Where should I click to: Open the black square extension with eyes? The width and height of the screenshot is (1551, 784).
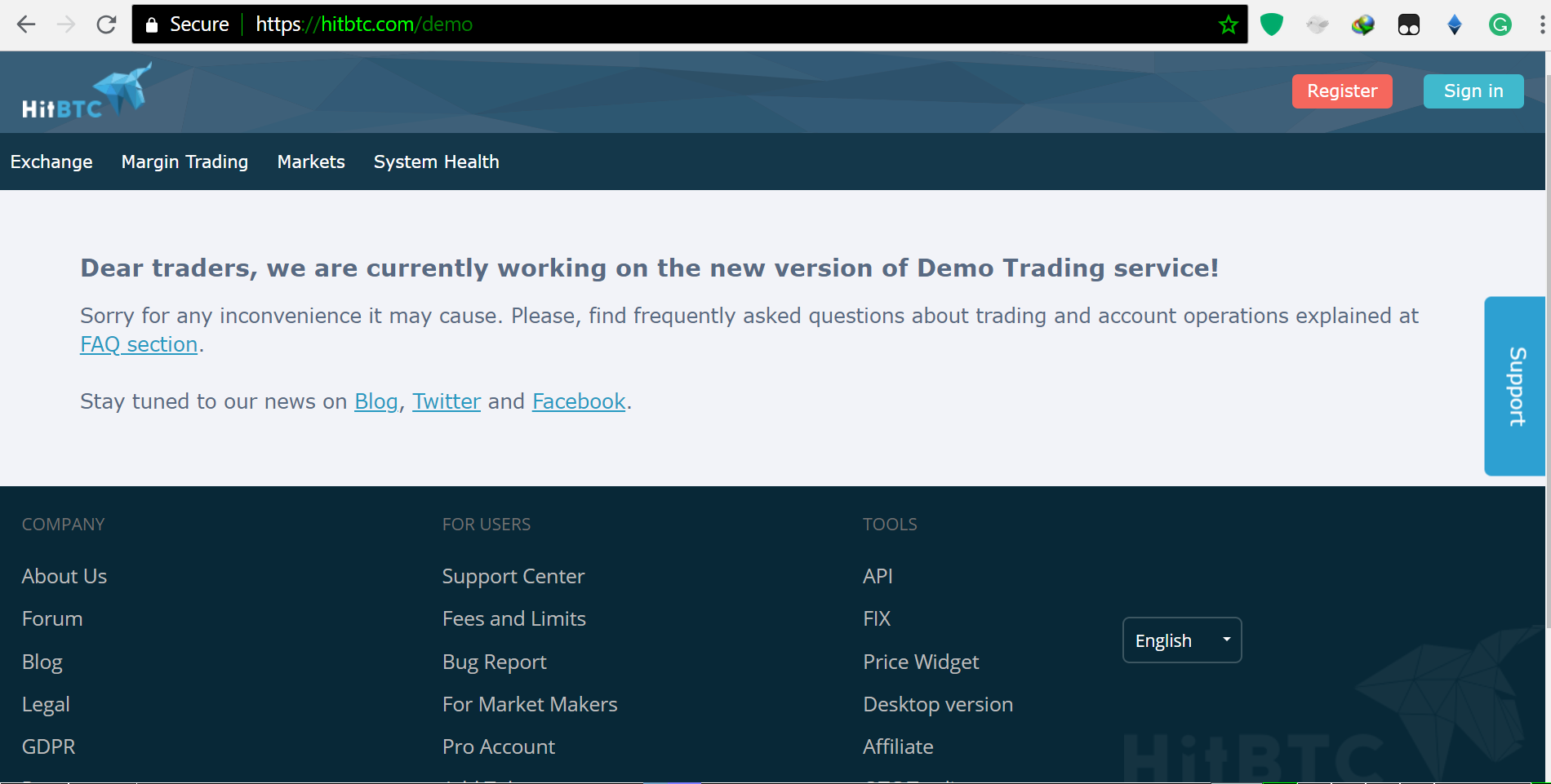point(1409,24)
